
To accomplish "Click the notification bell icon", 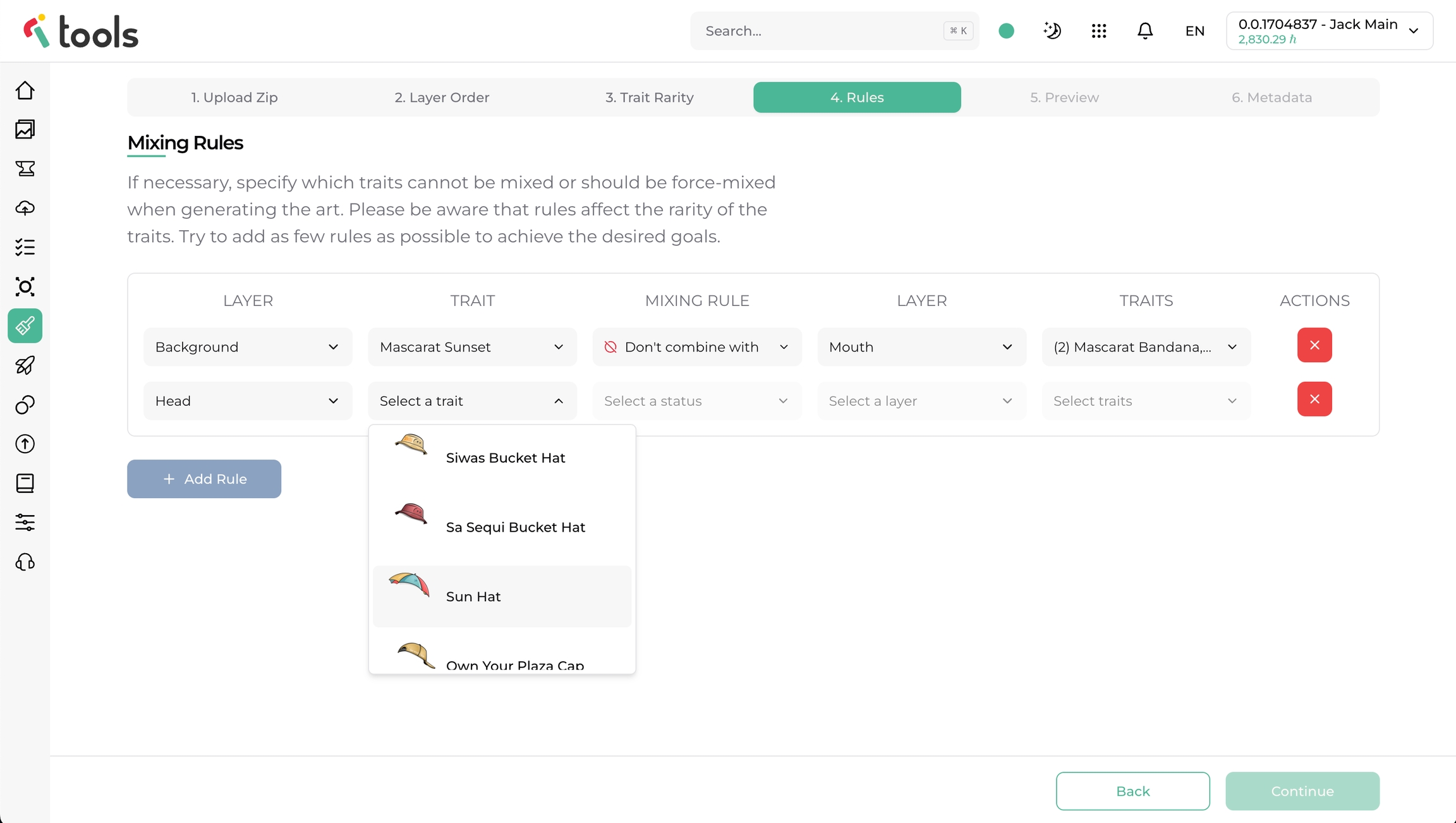I will [x=1145, y=31].
